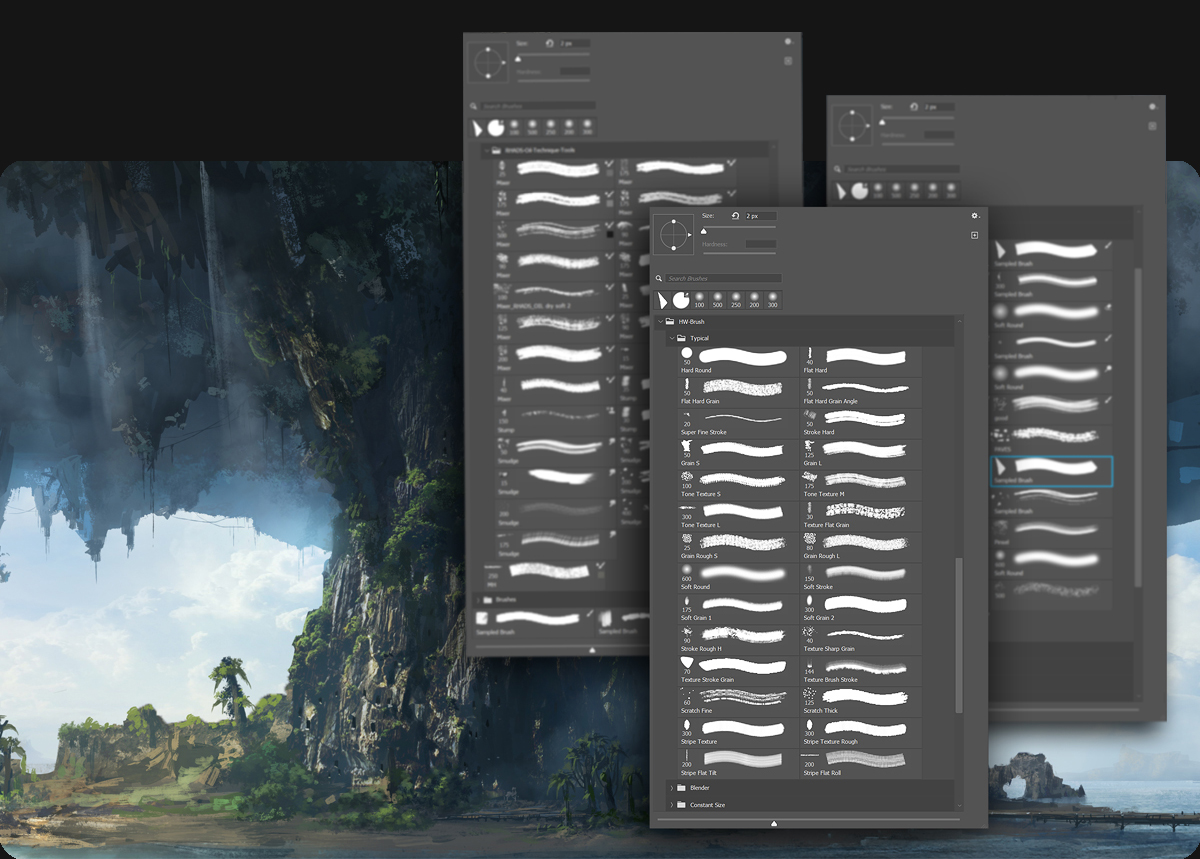Pick the Tone Texture L brush
The height and width of the screenshot is (859, 1200).
739,516
